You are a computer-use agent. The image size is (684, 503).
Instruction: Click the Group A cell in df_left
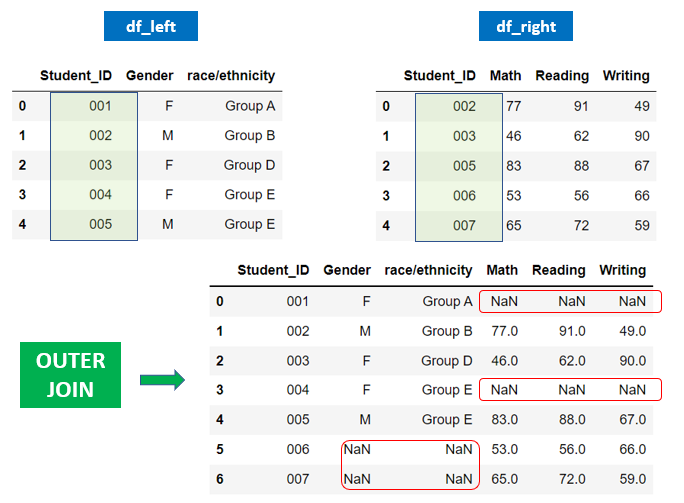(x=250, y=105)
